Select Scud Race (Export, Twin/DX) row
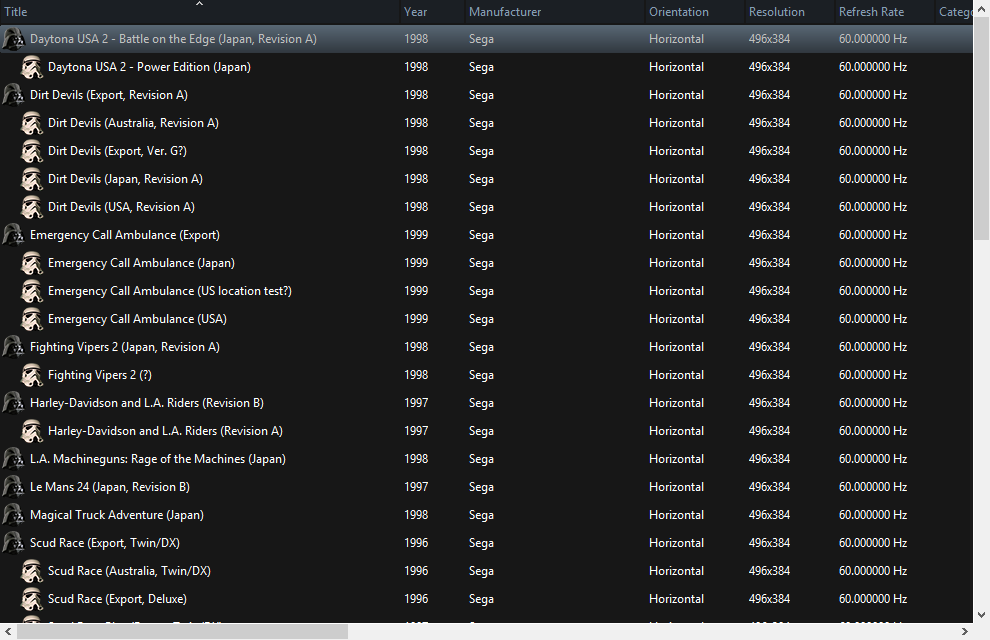The width and height of the screenshot is (990, 640). [486, 543]
